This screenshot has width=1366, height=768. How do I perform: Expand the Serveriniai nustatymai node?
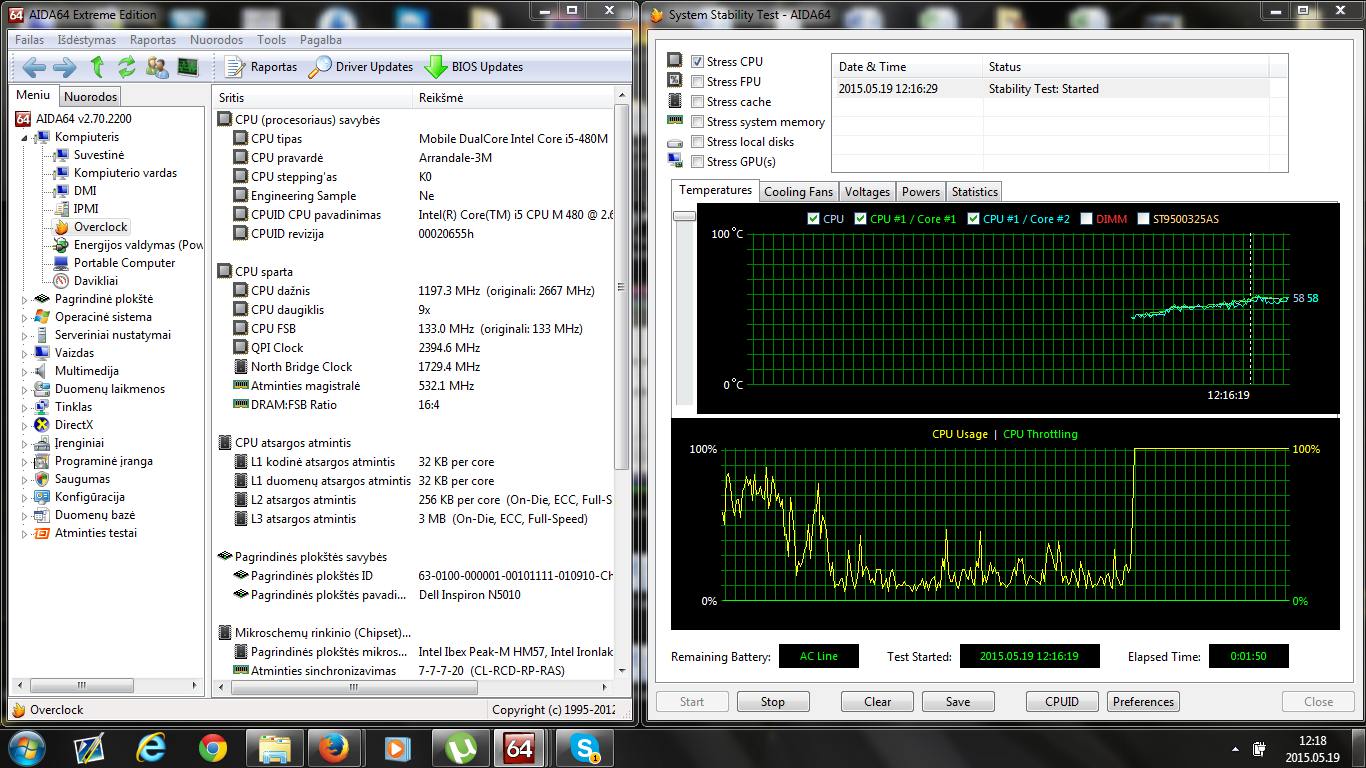point(25,335)
